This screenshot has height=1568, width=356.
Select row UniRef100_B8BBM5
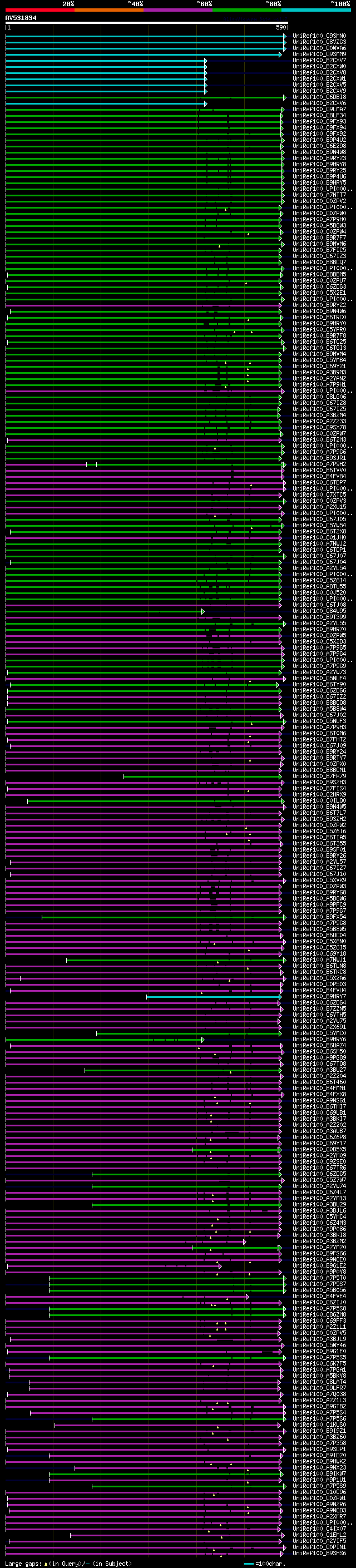coord(319,275)
